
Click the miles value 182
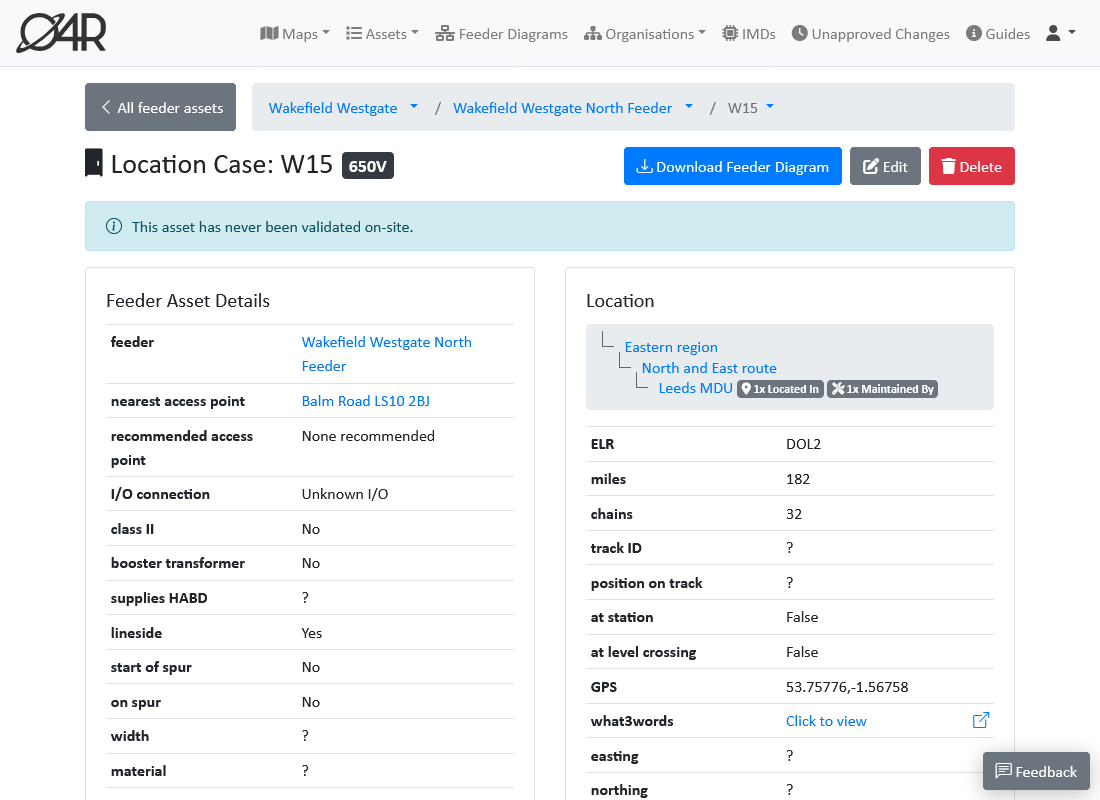click(x=798, y=479)
